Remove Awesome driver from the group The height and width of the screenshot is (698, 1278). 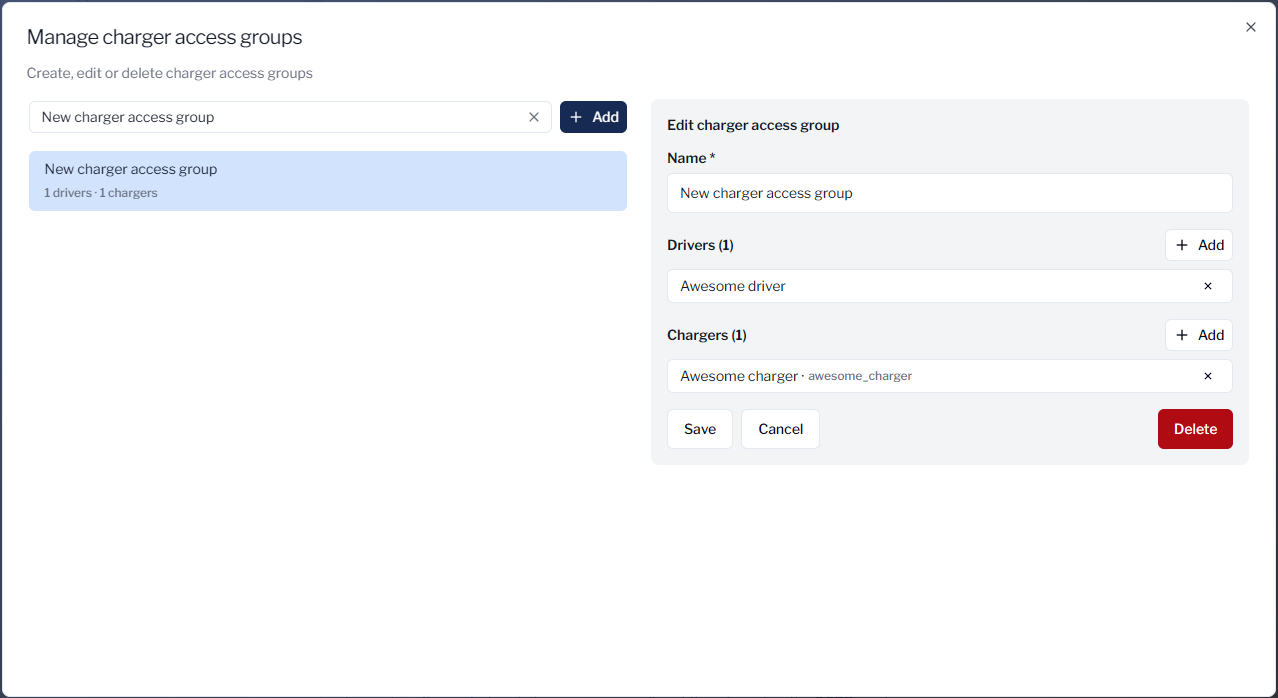coord(1207,286)
